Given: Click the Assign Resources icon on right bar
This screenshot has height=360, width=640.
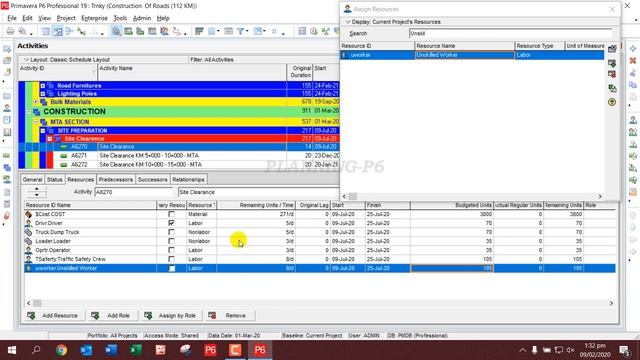Looking at the screenshot, I should [633, 120].
